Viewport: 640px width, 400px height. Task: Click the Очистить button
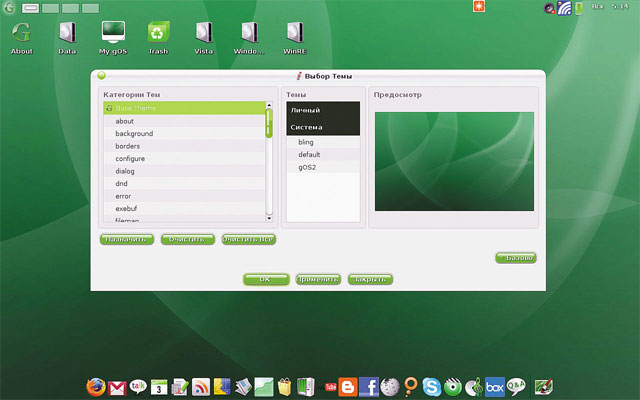point(188,239)
